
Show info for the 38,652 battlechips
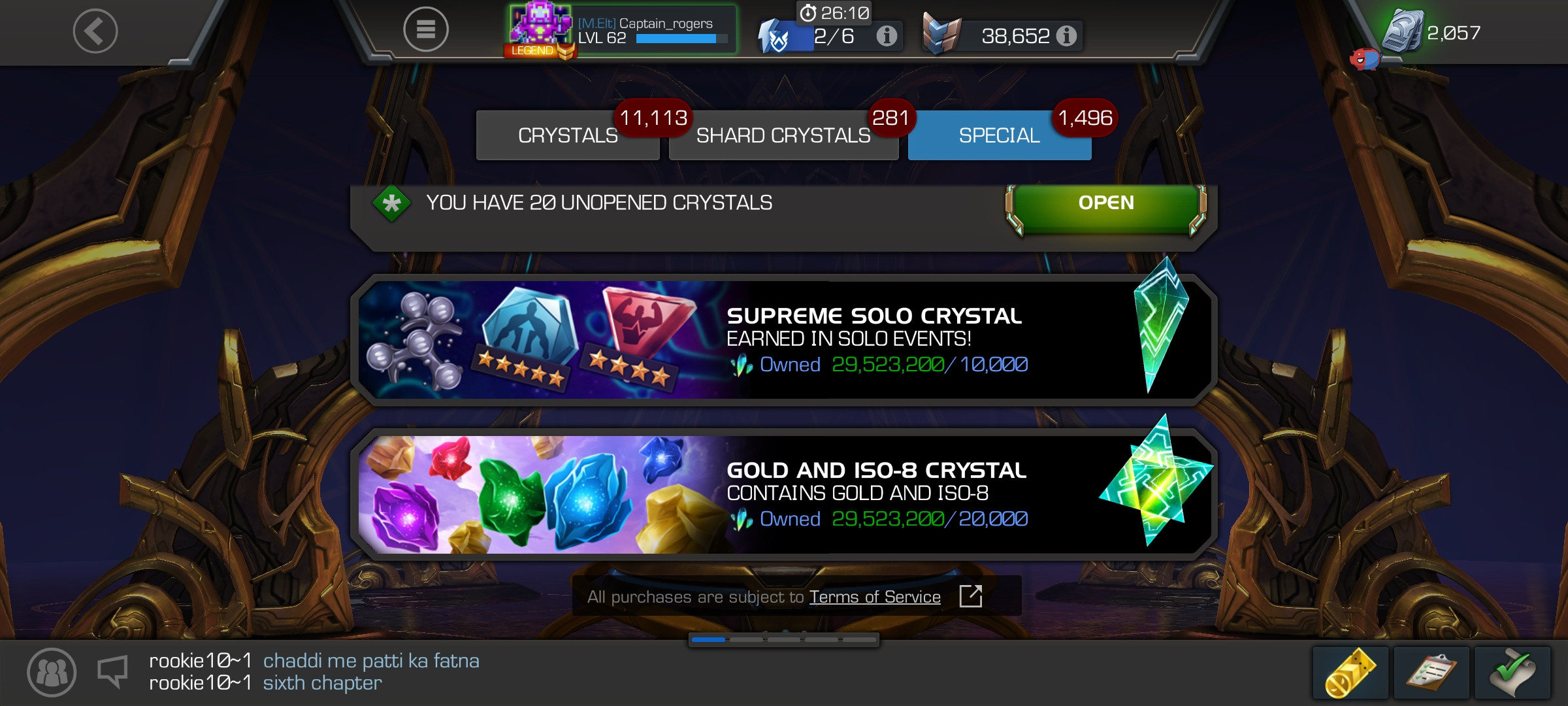pyautogui.click(x=1066, y=36)
